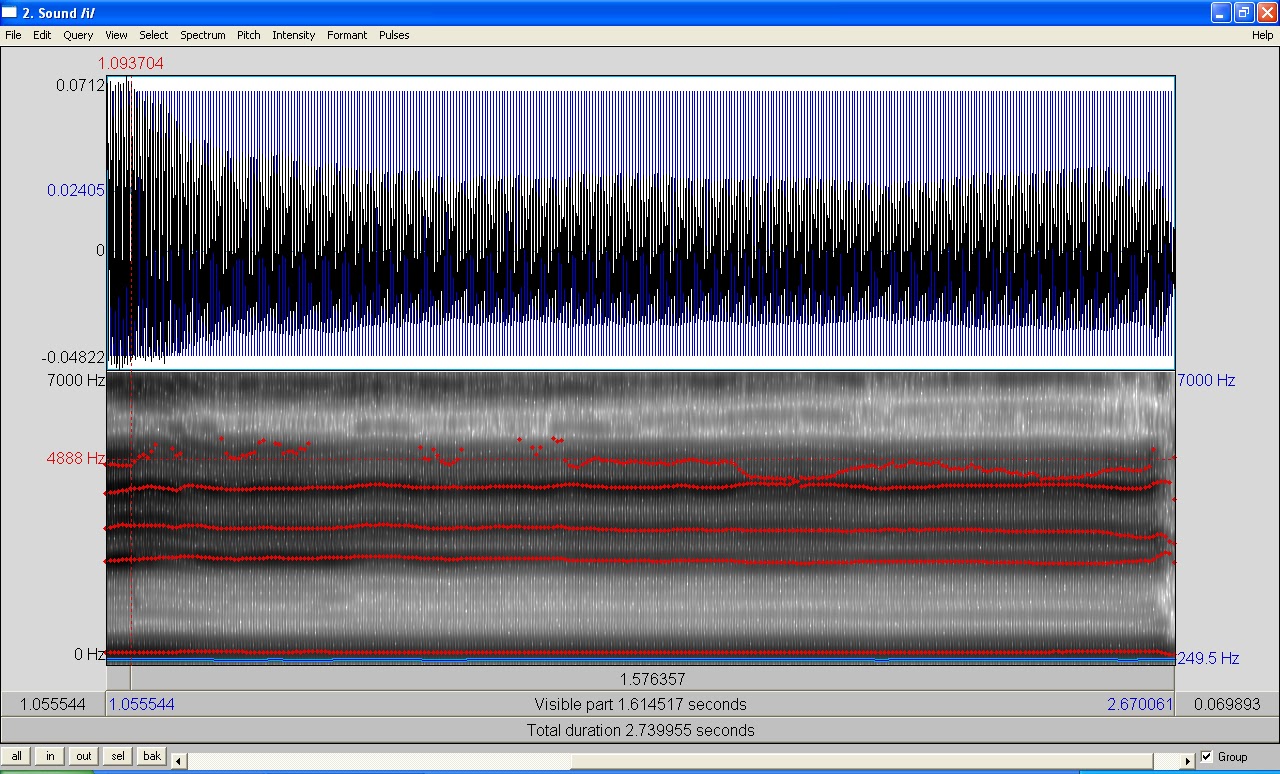Play the visible part 1.614517 seconds bar
1280x774 pixels.
tap(640, 704)
